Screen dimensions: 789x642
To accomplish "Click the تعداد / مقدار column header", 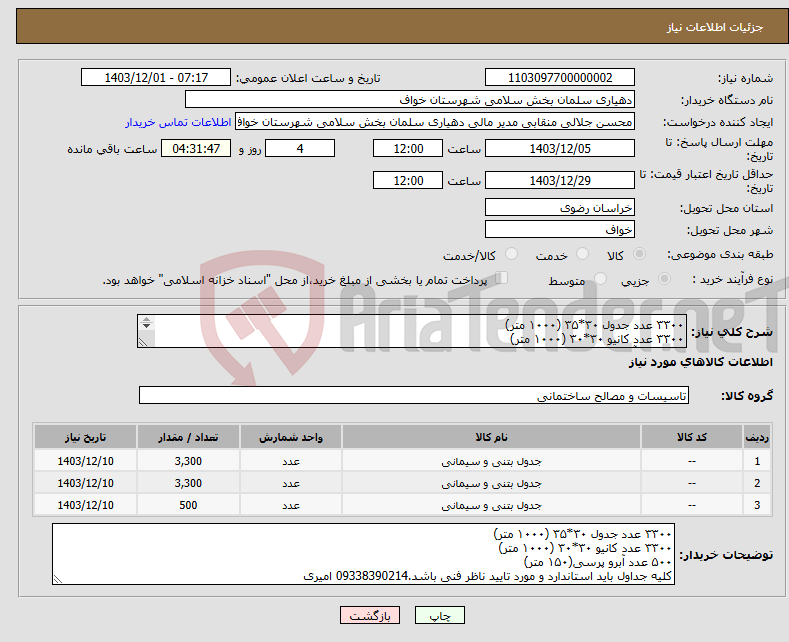I will pos(188,437).
